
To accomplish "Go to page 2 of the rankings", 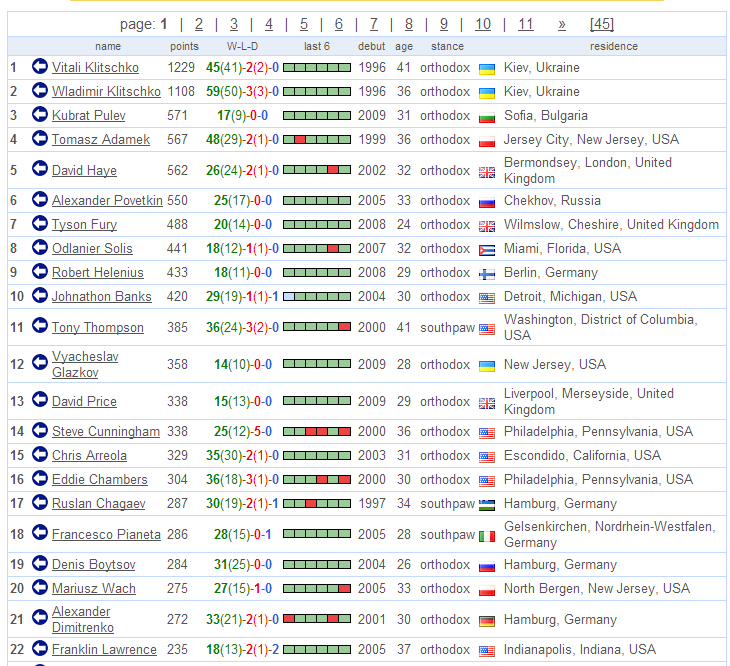I will coord(199,24).
